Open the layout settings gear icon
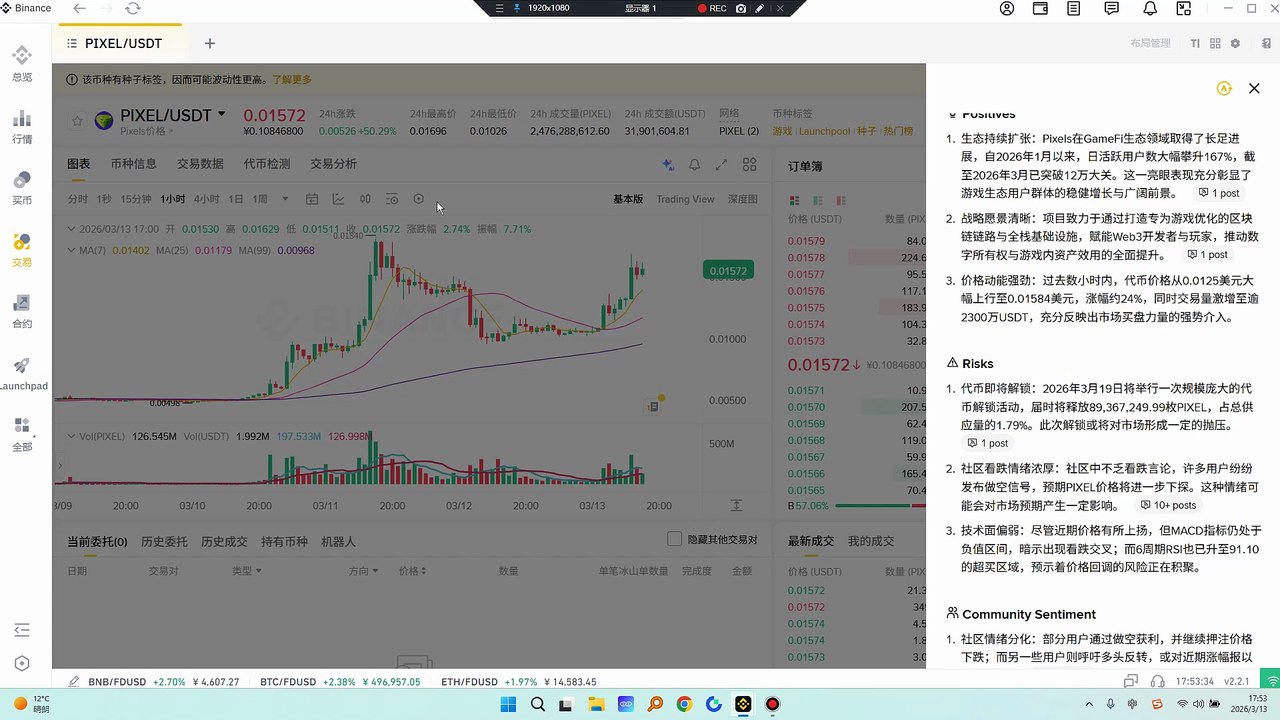This screenshot has width=1280, height=720. click(1236, 44)
